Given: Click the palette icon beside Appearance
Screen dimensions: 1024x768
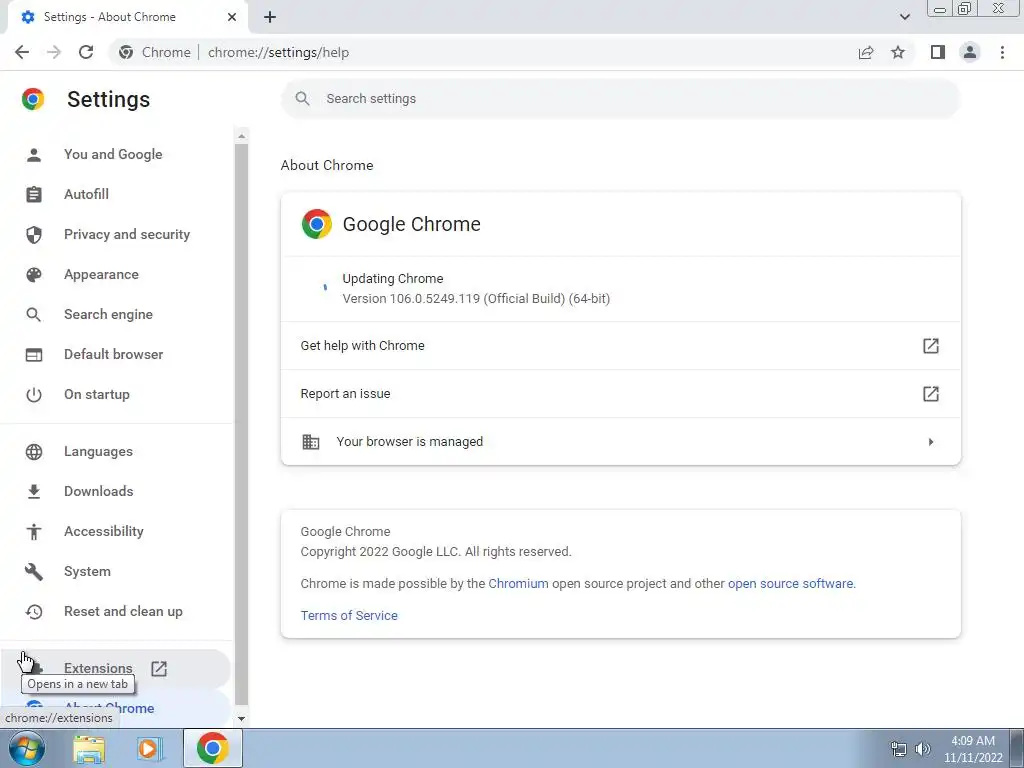Looking at the screenshot, I should [34, 274].
